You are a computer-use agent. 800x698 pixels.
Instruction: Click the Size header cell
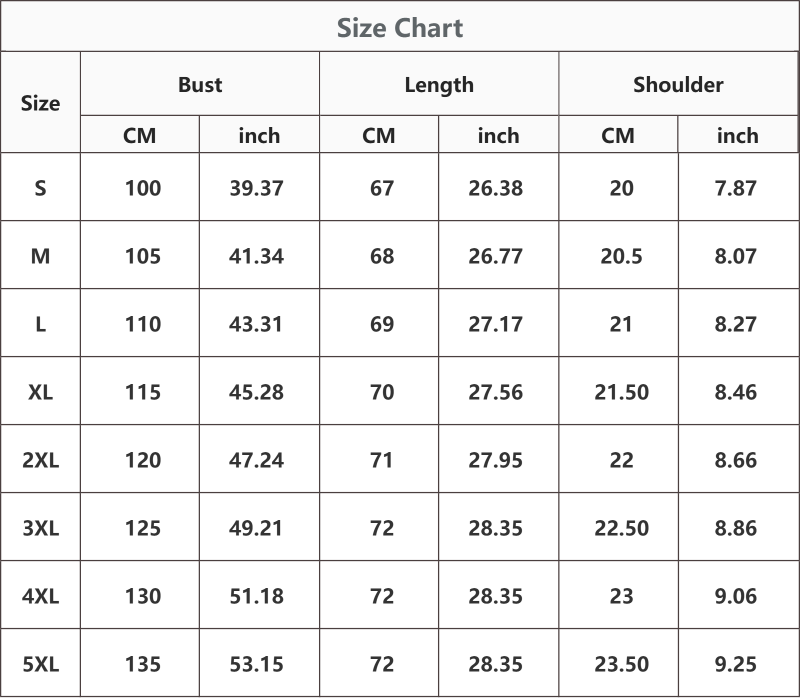[x=40, y=103]
